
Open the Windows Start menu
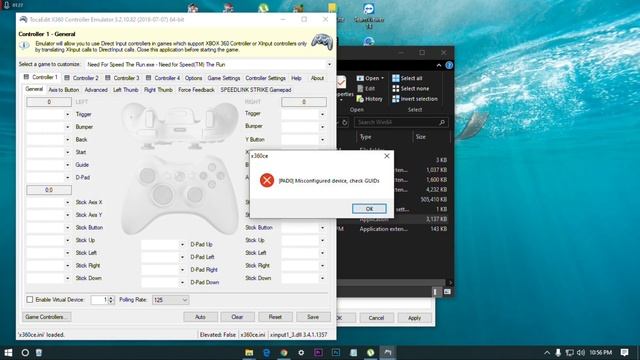(x=8, y=353)
